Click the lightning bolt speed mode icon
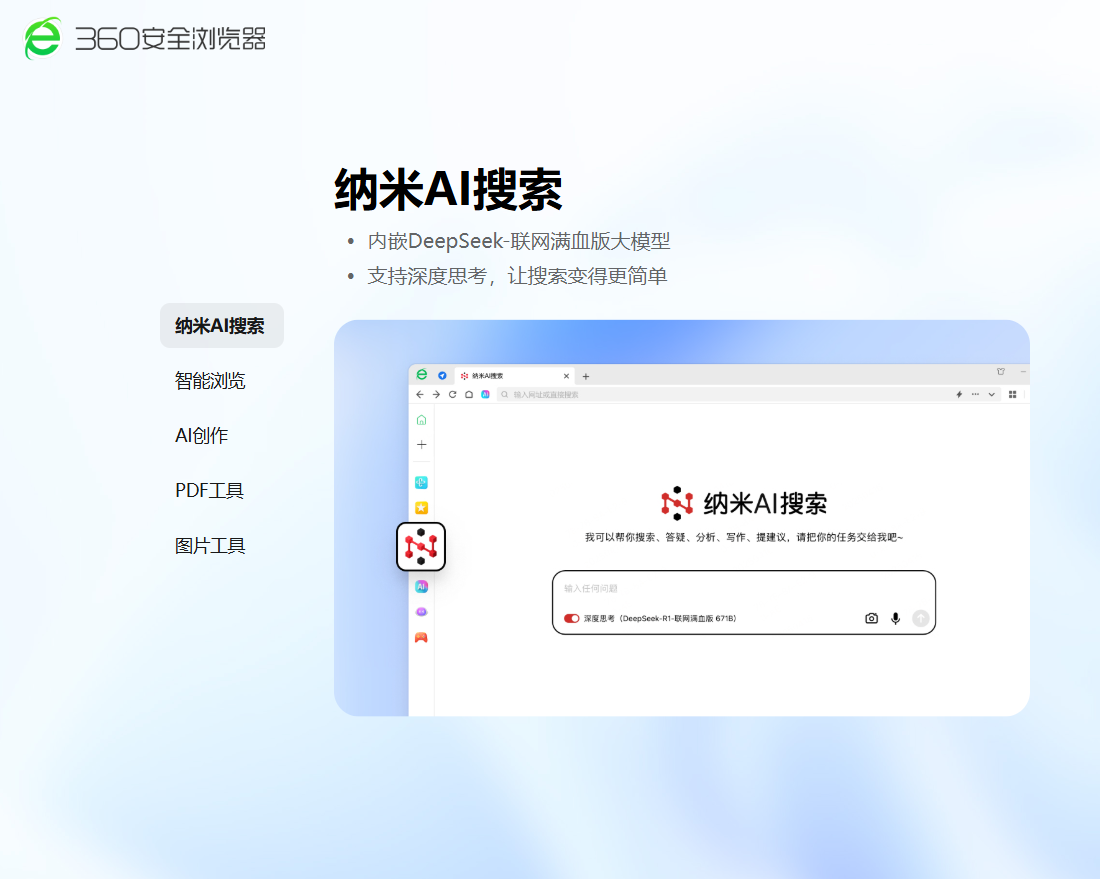This screenshot has width=1100, height=879. (x=959, y=394)
